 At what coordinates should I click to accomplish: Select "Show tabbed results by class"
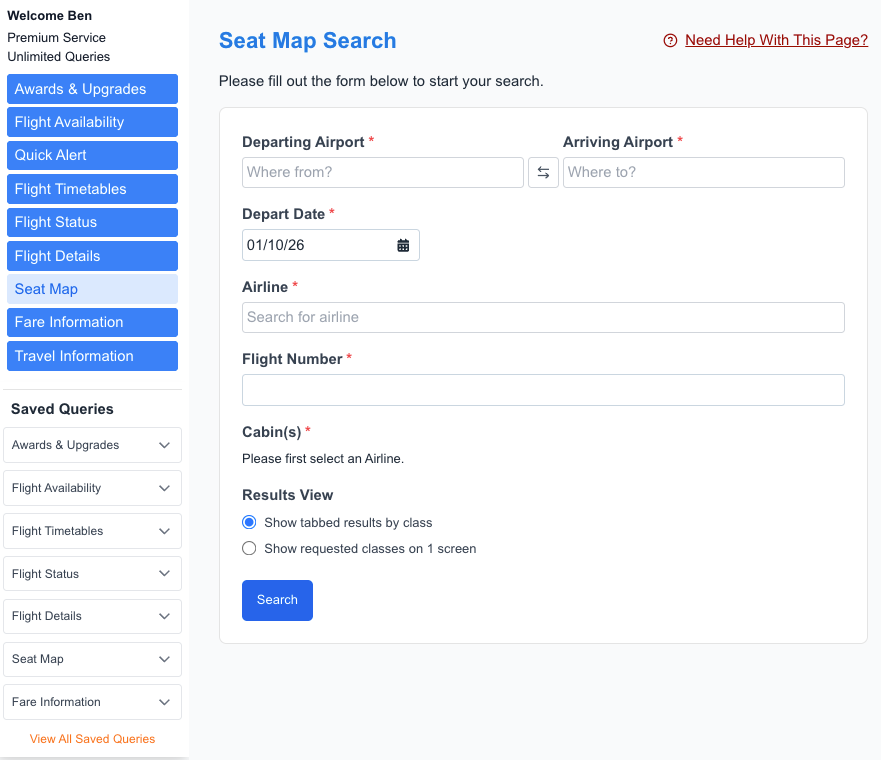point(249,522)
